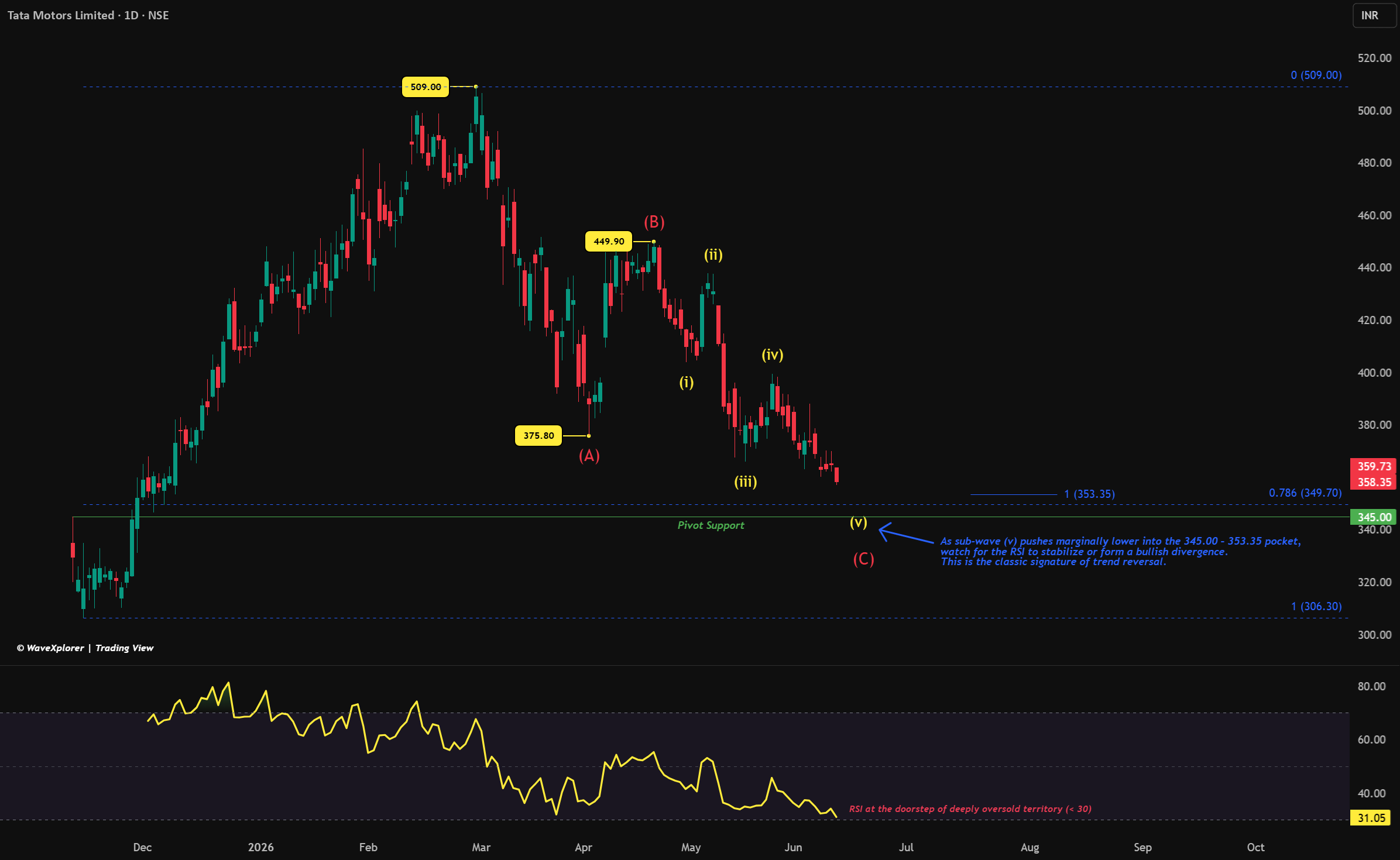Viewport: 1400px width, 860px height.
Task: Click the 300.00 price axis label
Action: click(x=1374, y=635)
